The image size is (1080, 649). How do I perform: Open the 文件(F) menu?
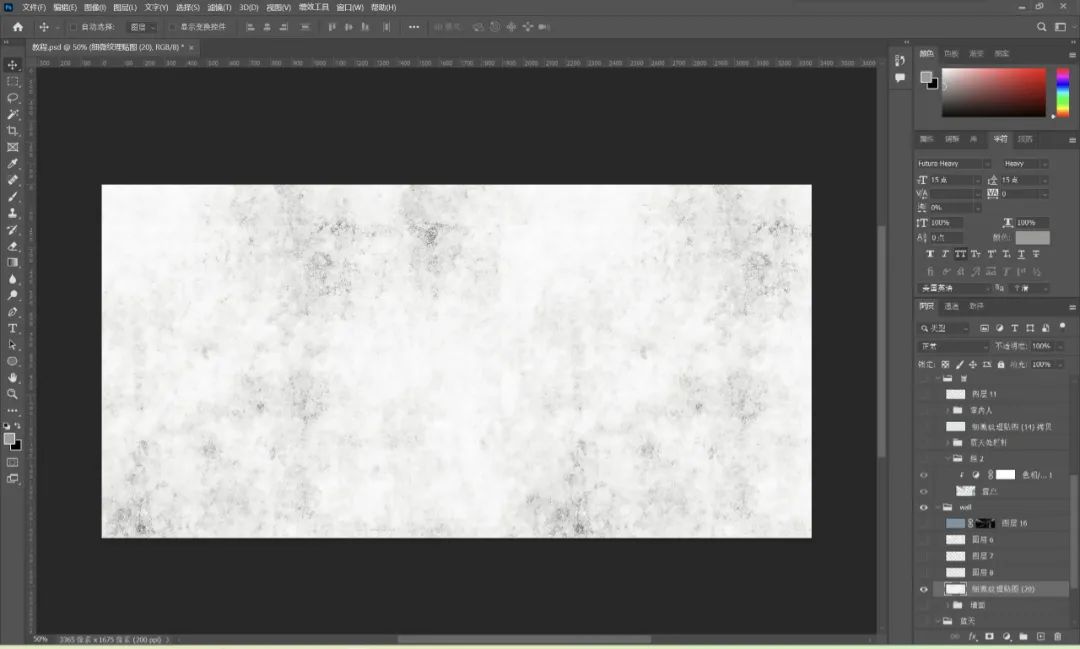(34, 8)
